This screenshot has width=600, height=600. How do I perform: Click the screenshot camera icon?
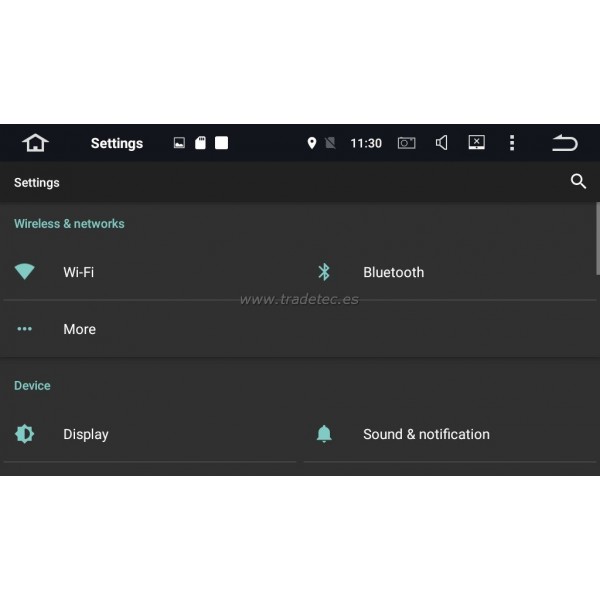(406, 143)
